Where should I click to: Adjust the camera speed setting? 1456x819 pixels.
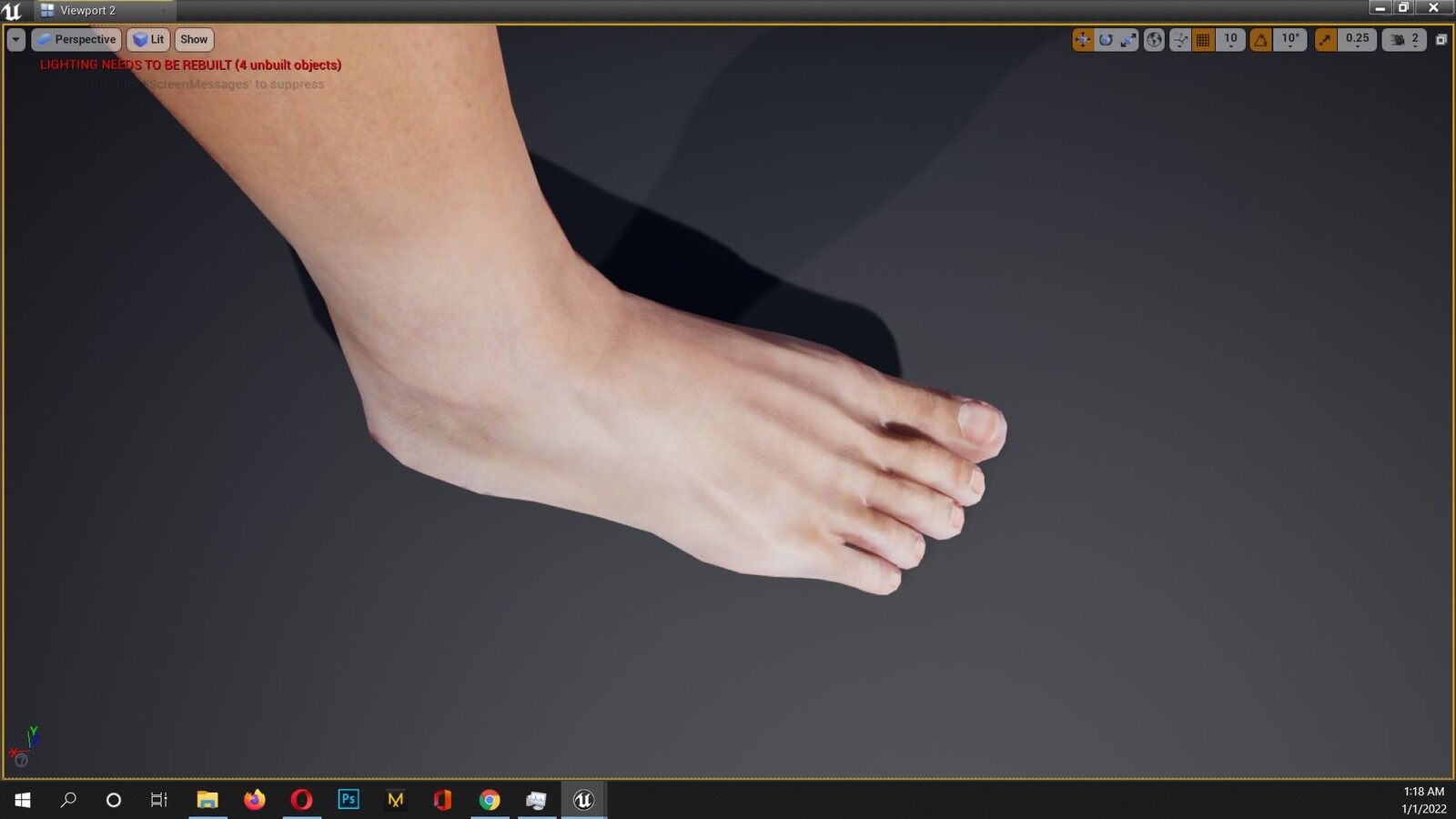click(1404, 39)
